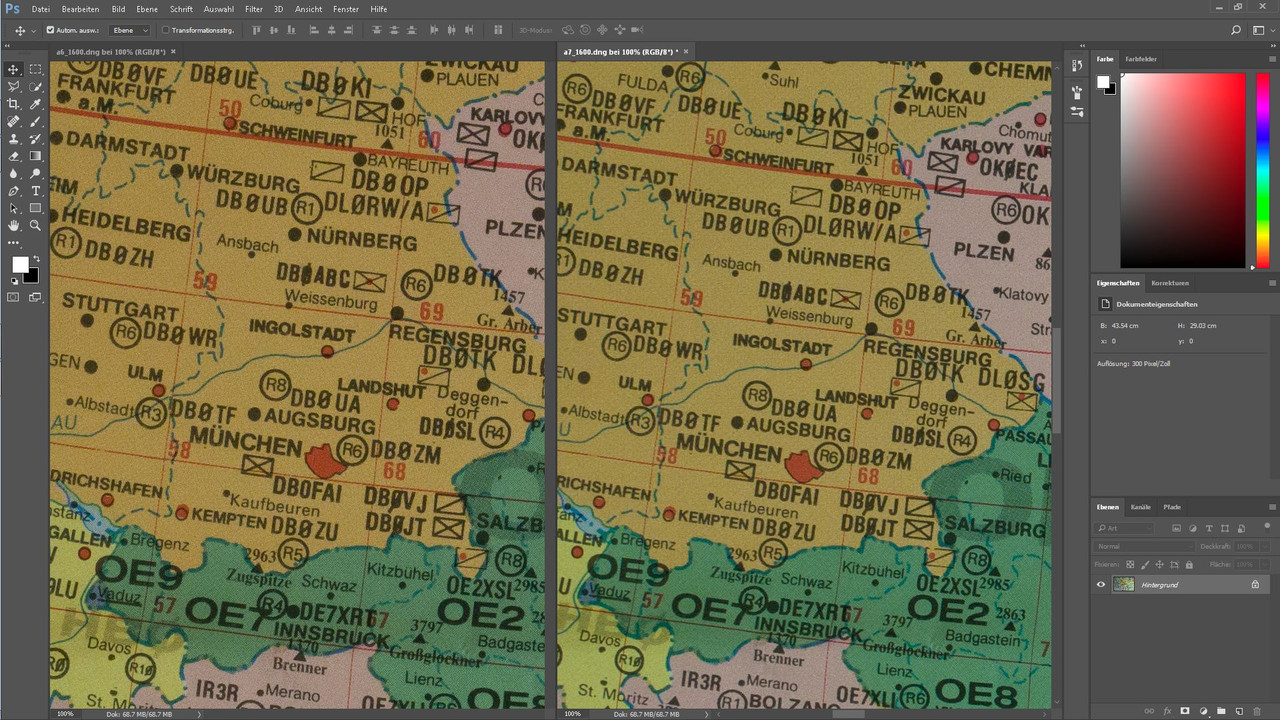Image resolution: width=1280 pixels, height=720 pixels.
Task: Select the Rectangular Marquee tool
Action: 36,69
